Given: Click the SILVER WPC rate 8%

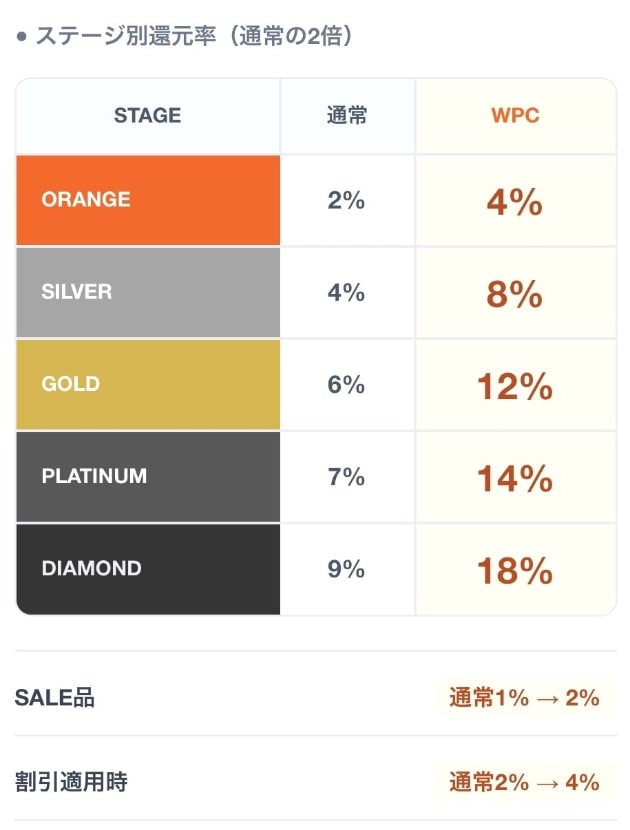Looking at the screenshot, I should (515, 294).
